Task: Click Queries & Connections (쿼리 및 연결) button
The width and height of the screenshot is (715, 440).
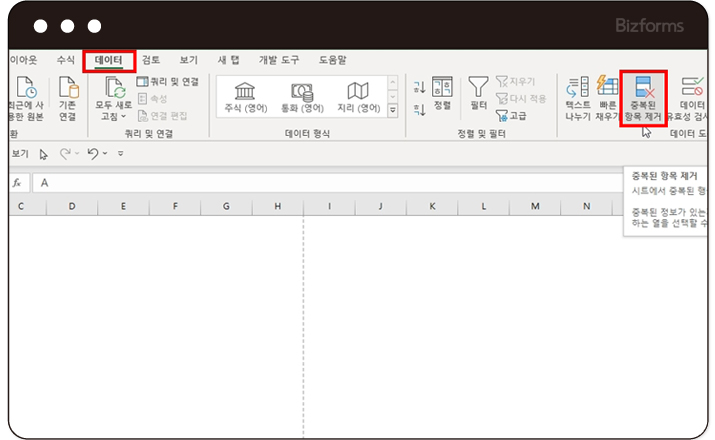Action: tap(168, 82)
